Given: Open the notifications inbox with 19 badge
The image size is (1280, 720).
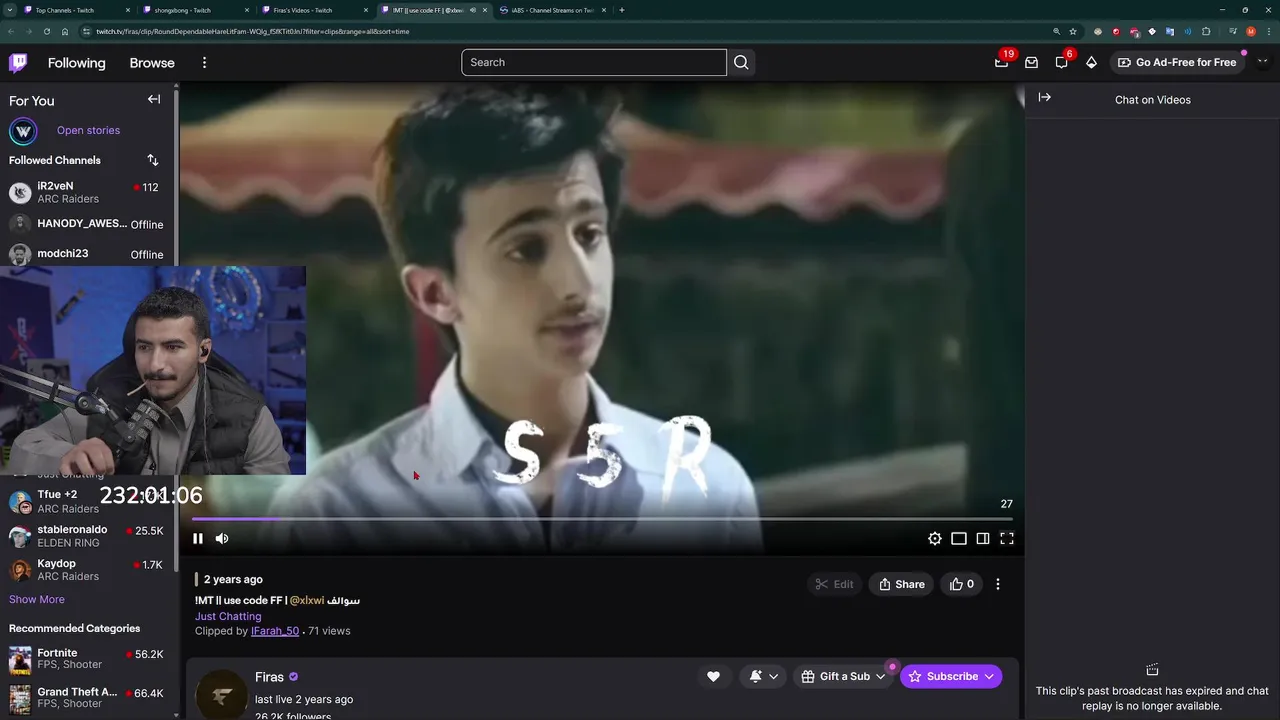Looking at the screenshot, I should (1001, 62).
